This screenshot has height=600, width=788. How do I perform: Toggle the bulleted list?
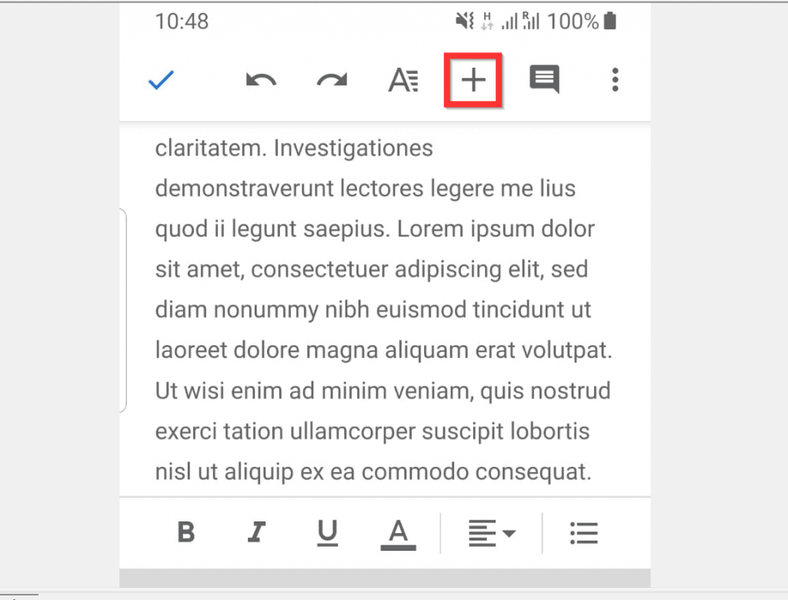[584, 533]
